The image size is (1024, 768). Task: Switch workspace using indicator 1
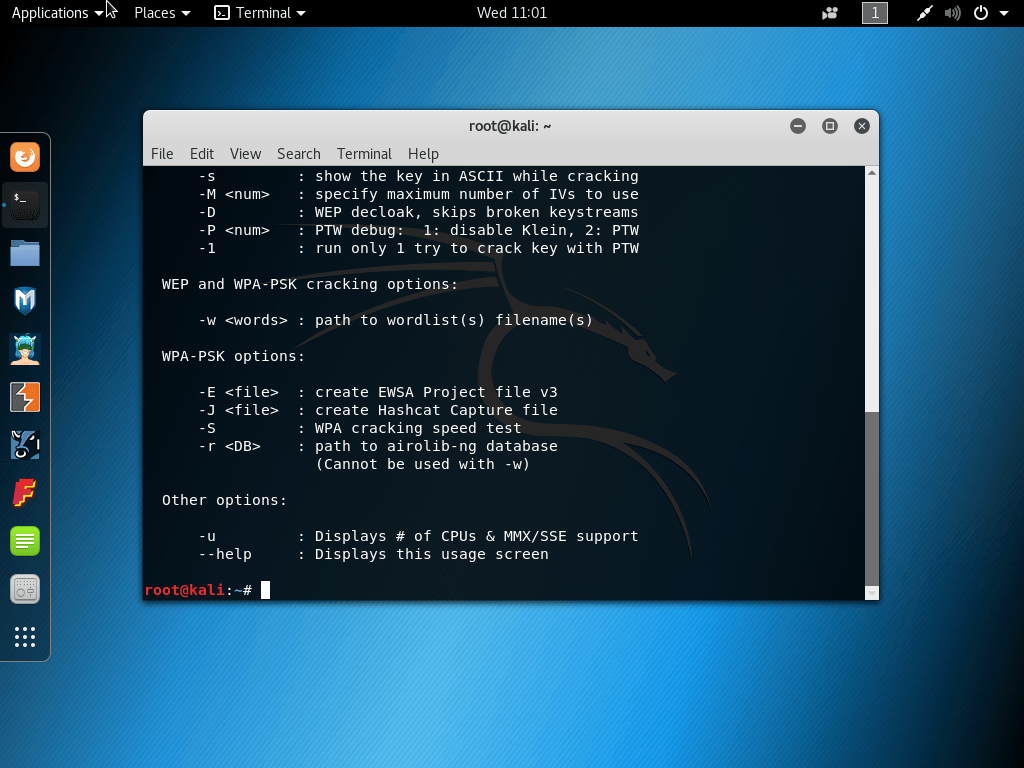coord(874,13)
